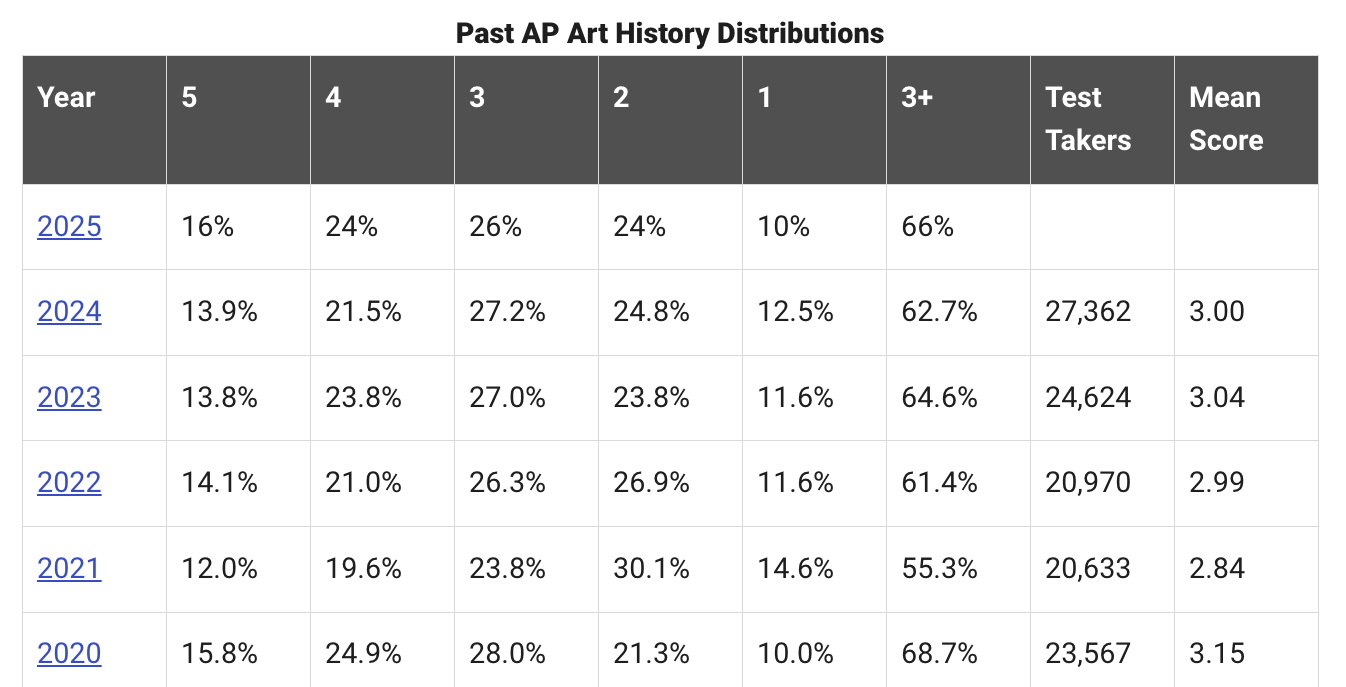Click the 3+ column header

917,98
